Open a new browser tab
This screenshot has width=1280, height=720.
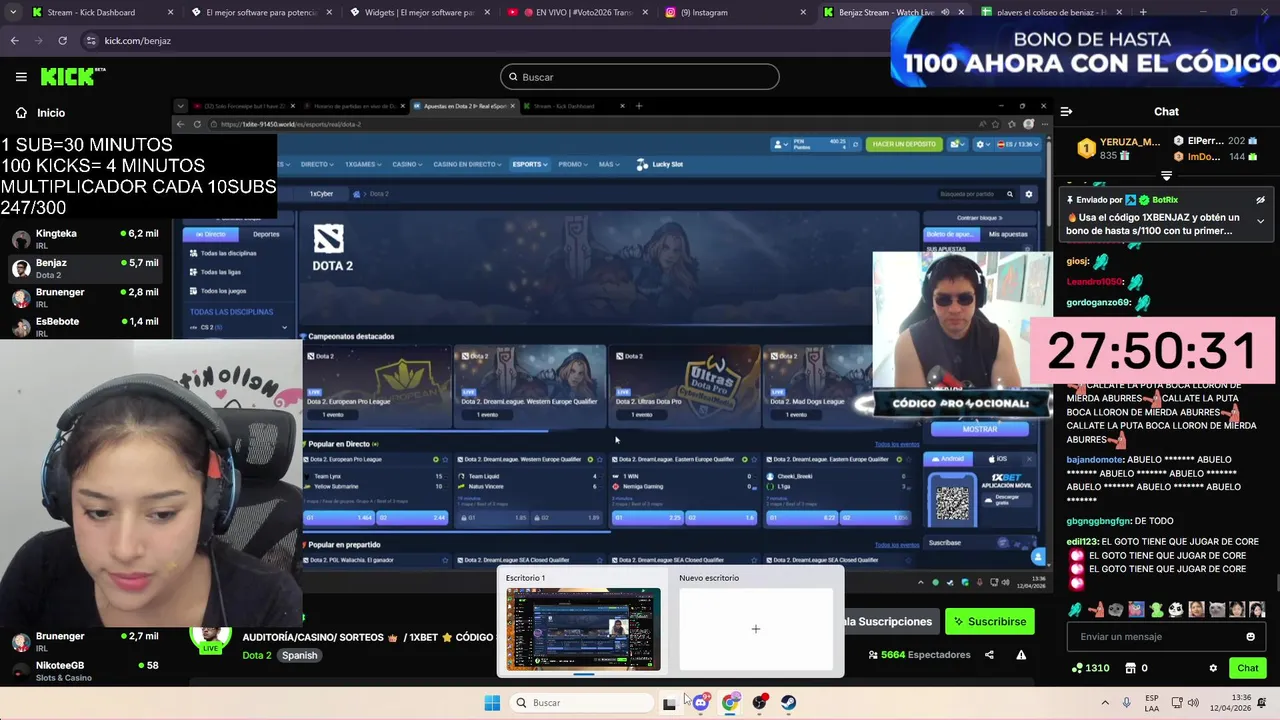coord(1143,12)
